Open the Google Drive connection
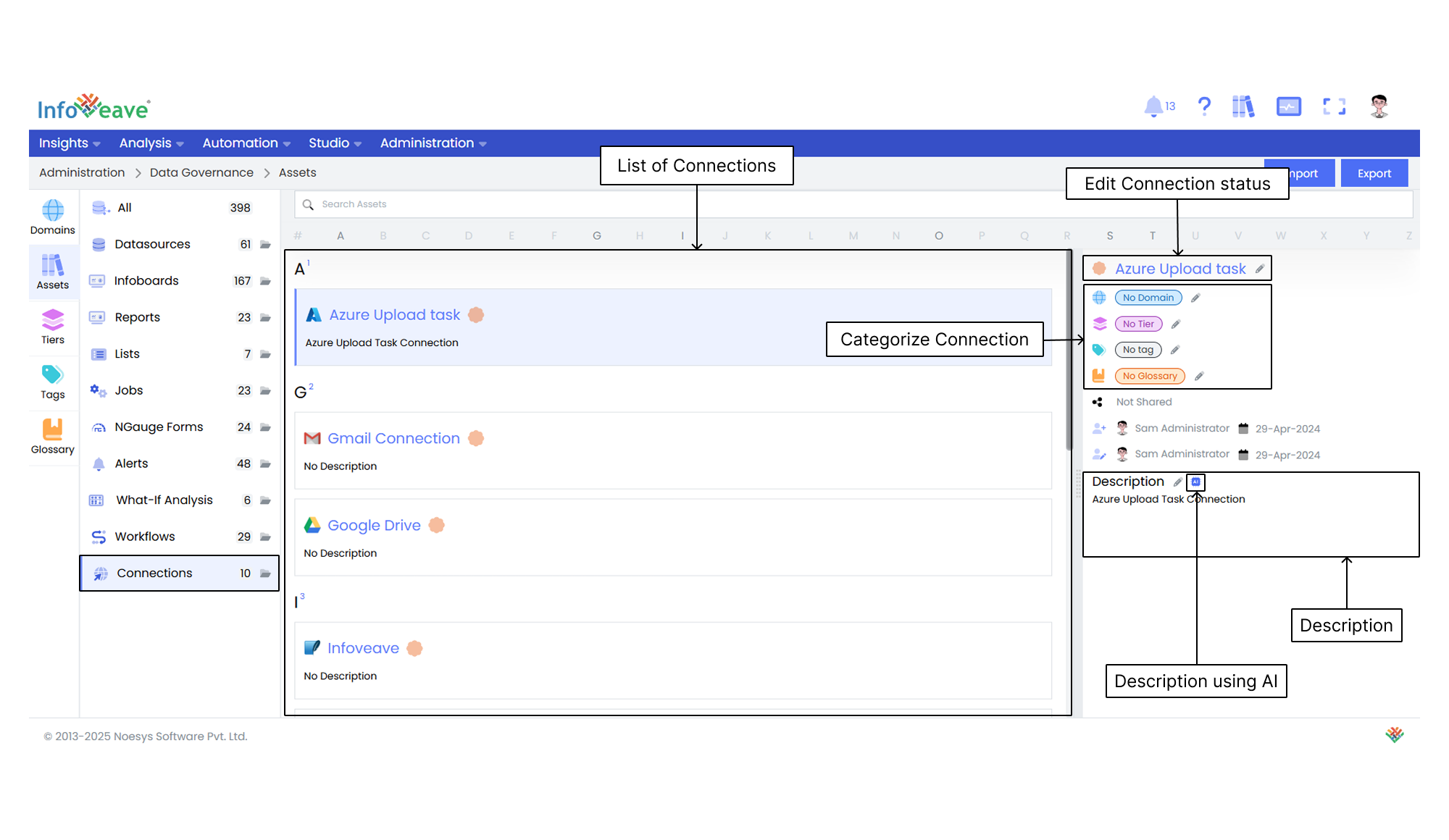 [x=374, y=525]
